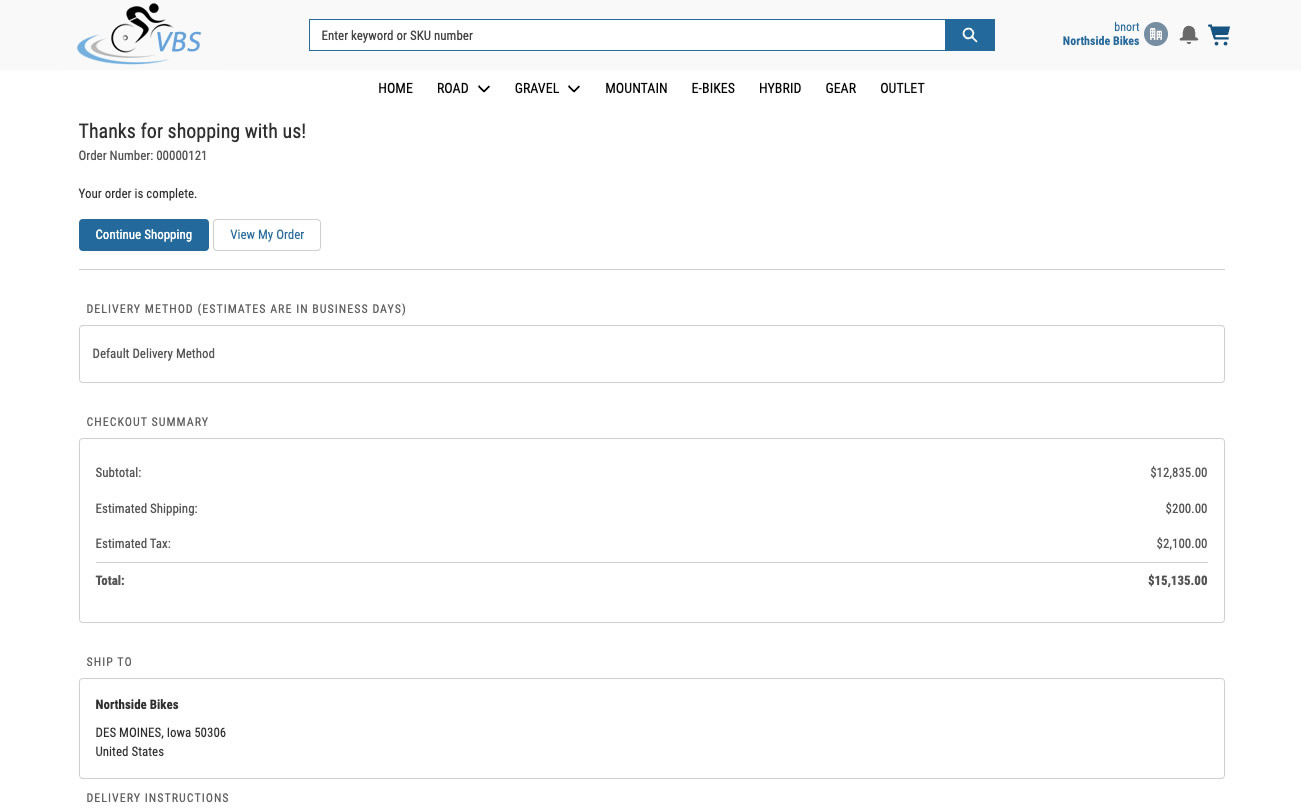This screenshot has width=1301, height=808.
Task: Open the OUTLET category
Action: pos(902,88)
